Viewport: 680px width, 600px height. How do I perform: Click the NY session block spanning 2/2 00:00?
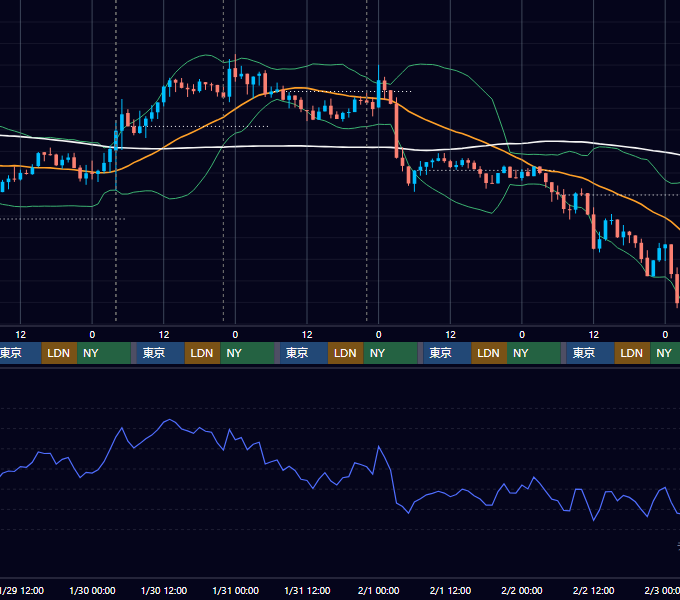(x=534, y=353)
